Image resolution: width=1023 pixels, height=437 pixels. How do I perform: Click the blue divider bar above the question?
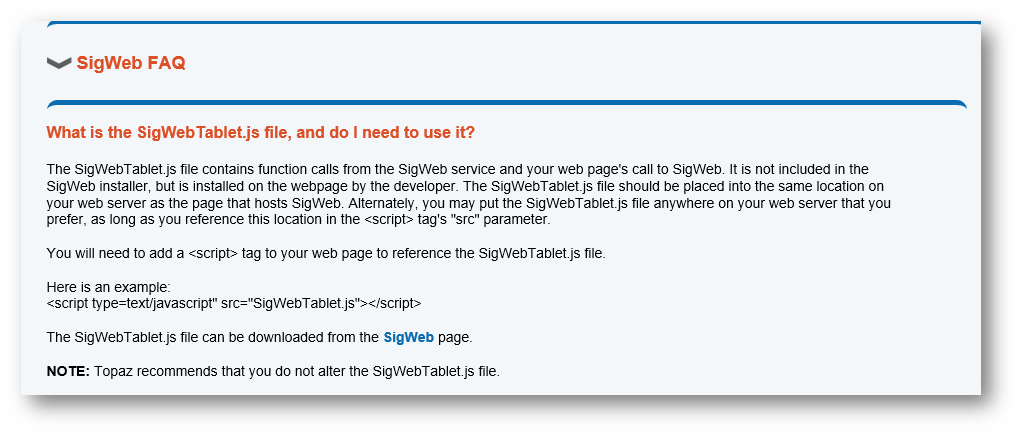[x=506, y=102]
